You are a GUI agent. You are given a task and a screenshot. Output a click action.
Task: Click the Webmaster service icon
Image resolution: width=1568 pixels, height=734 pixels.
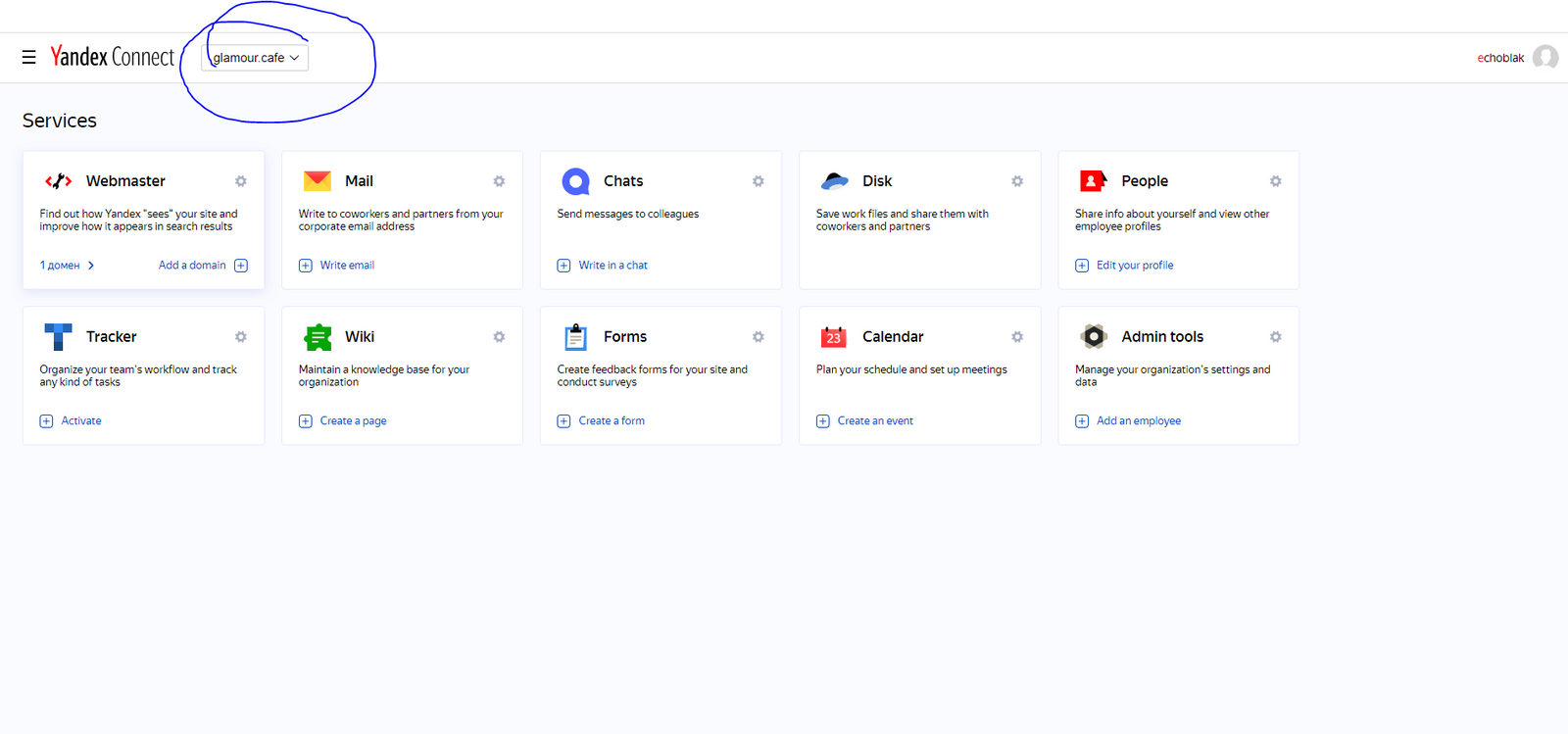(x=59, y=181)
